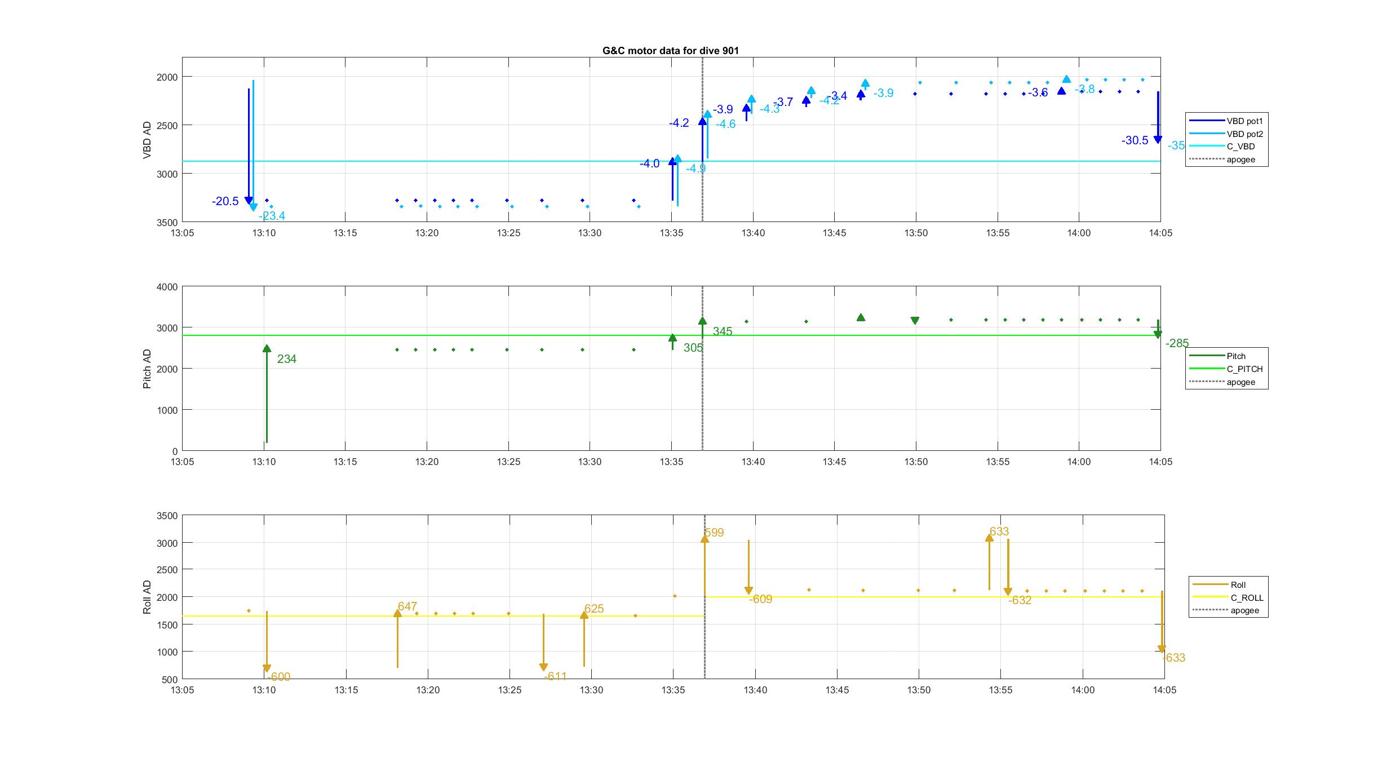Click the '13:35' tick under the VBD plot

tap(671, 233)
